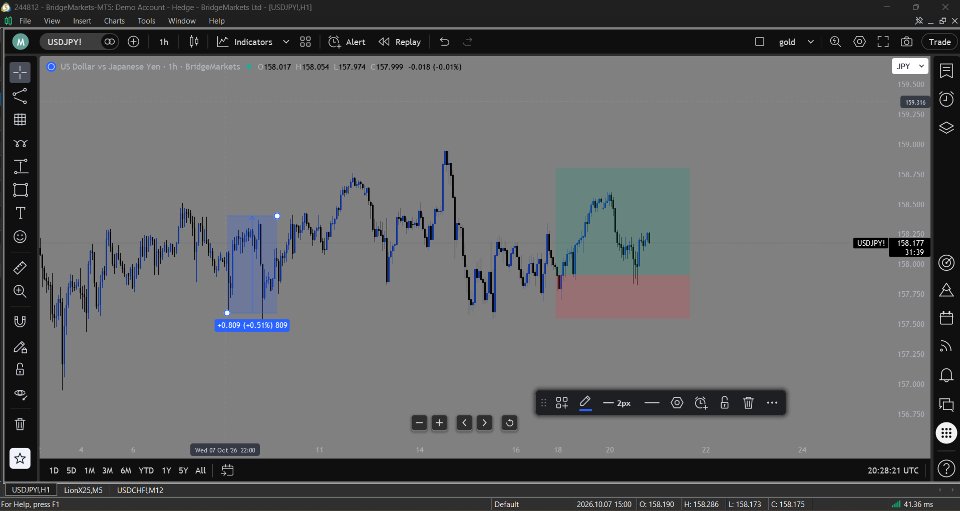The width and height of the screenshot is (960, 511).
Task: Open the Tools menu
Action: click(x=146, y=21)
